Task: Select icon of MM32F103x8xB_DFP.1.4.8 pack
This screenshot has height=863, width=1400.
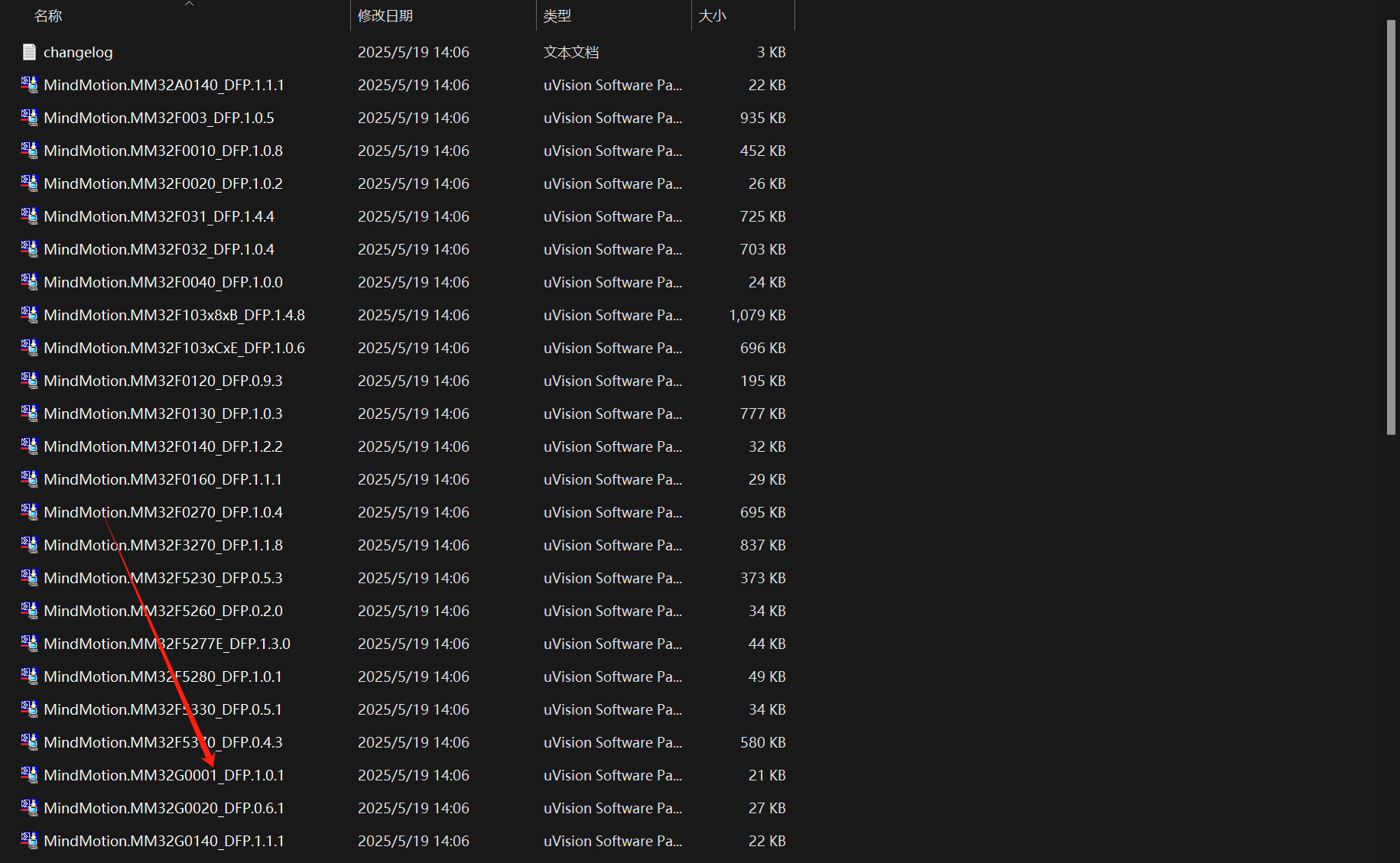Action: click(29, 315)
